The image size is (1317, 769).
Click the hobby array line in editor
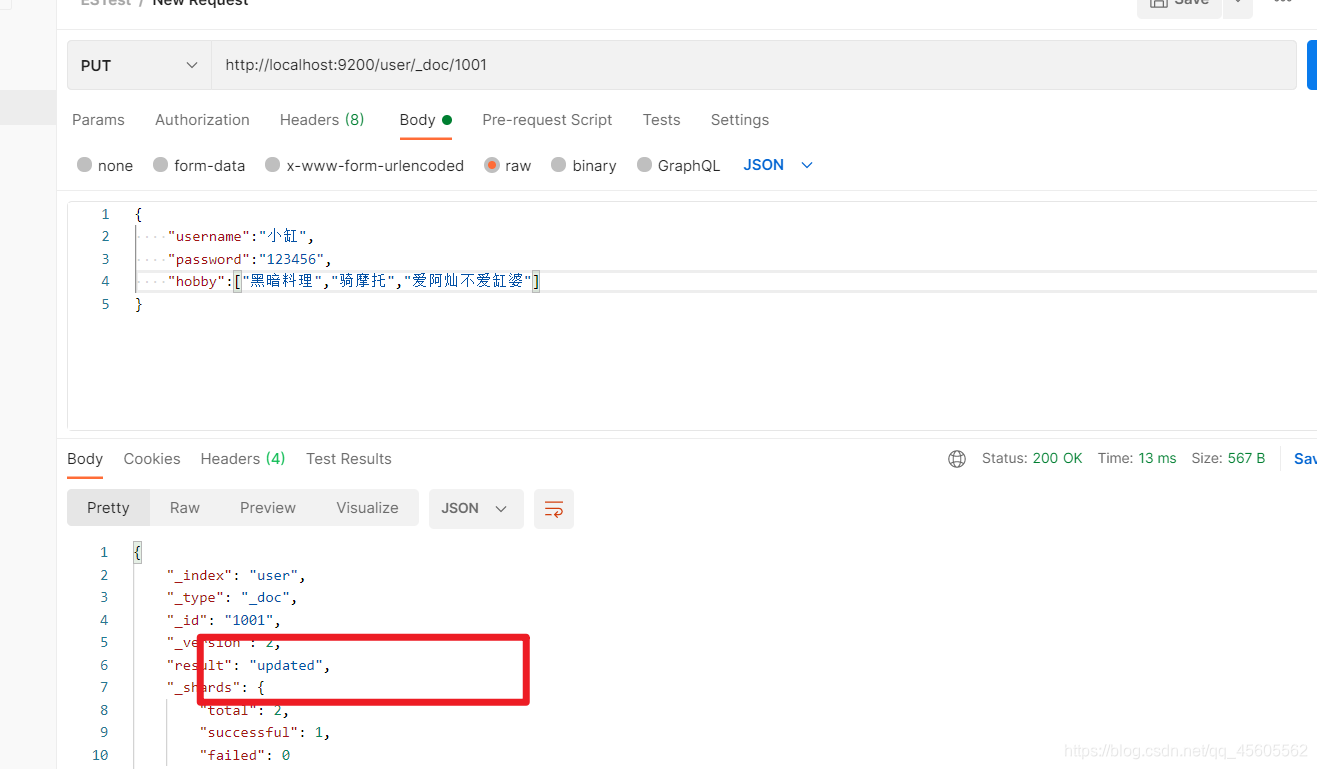tap(354, 282)
